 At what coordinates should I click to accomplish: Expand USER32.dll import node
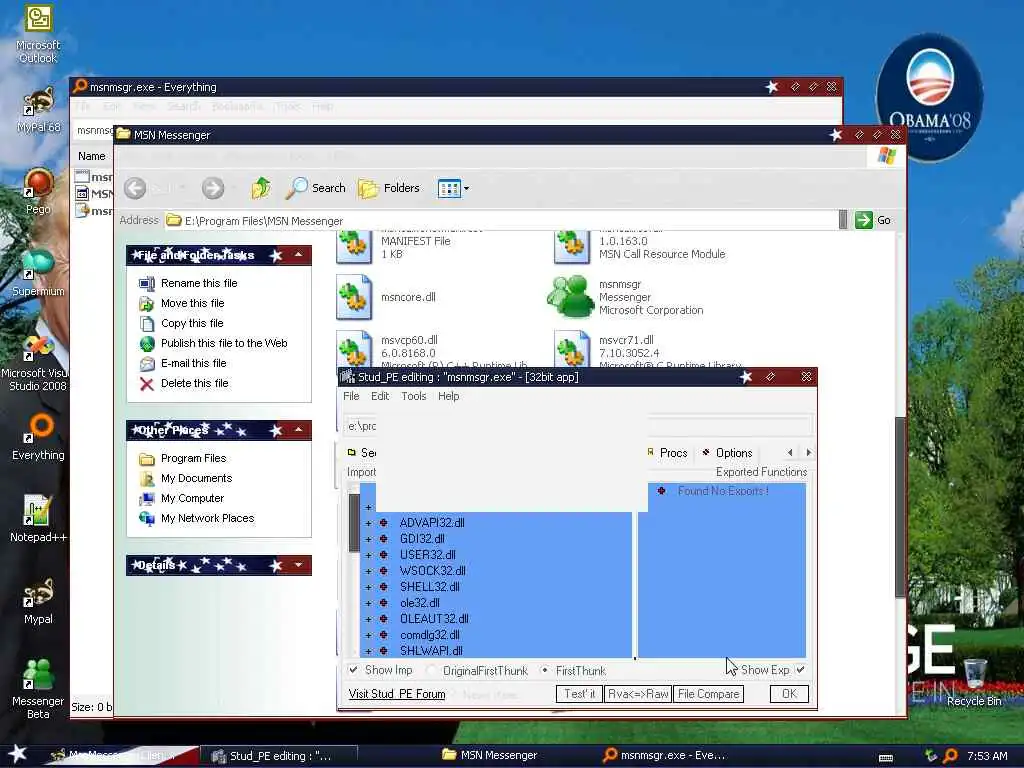pos(368,555)
